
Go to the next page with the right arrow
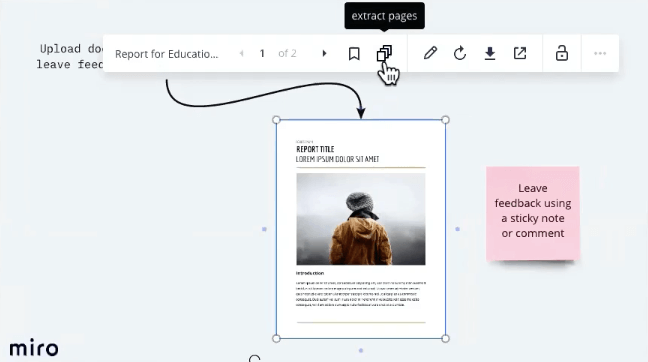click(324, 53)
